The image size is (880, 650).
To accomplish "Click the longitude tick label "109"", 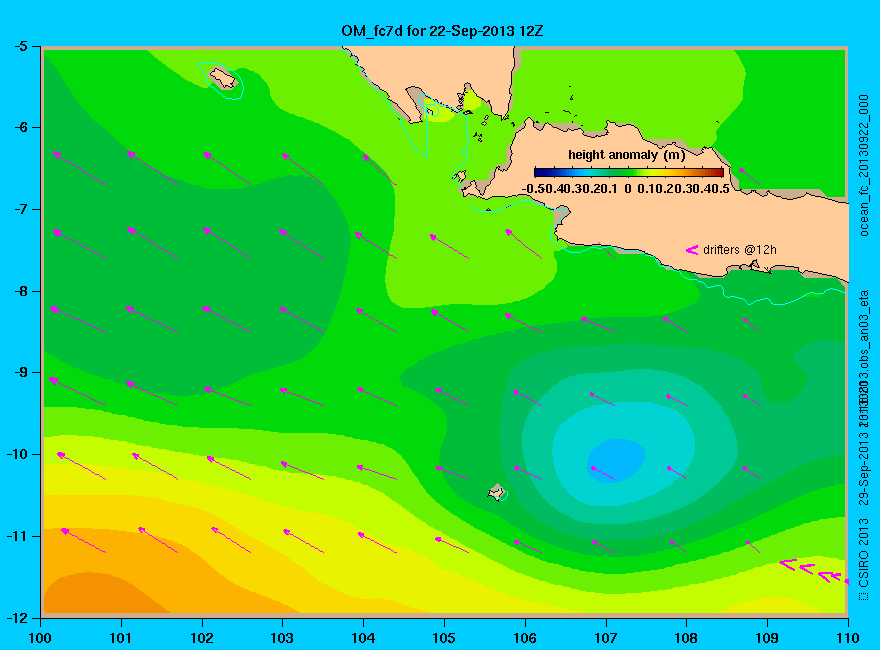I will [767, 638].
